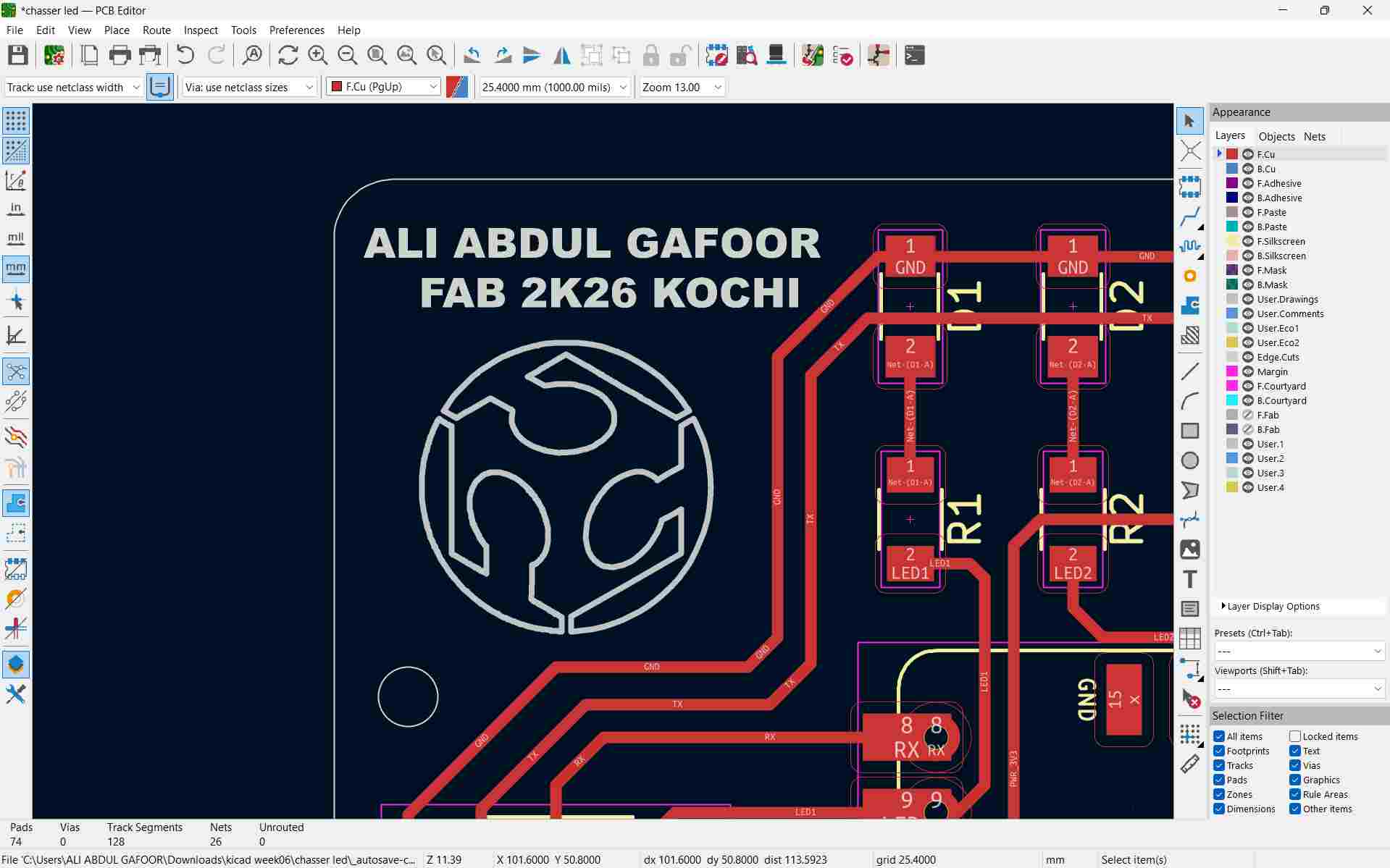Open the Viewports dropdown
Viewport: 1390px width, 868px height.
click(x=1299, y=688)
